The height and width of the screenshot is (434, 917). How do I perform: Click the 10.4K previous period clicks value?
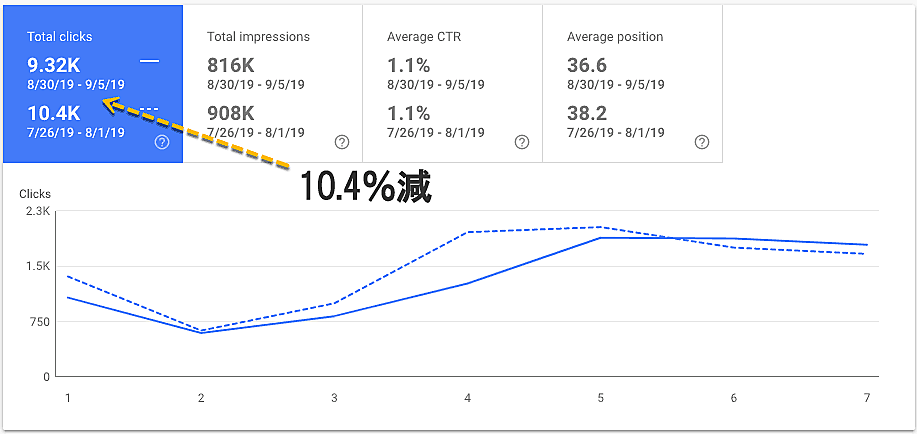pos(53,113)
